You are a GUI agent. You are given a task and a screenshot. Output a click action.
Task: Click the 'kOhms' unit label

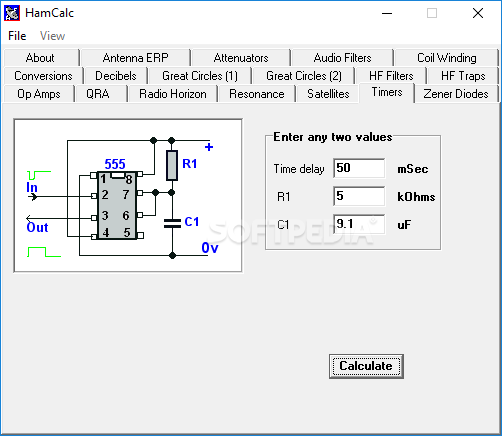(416, 197)
